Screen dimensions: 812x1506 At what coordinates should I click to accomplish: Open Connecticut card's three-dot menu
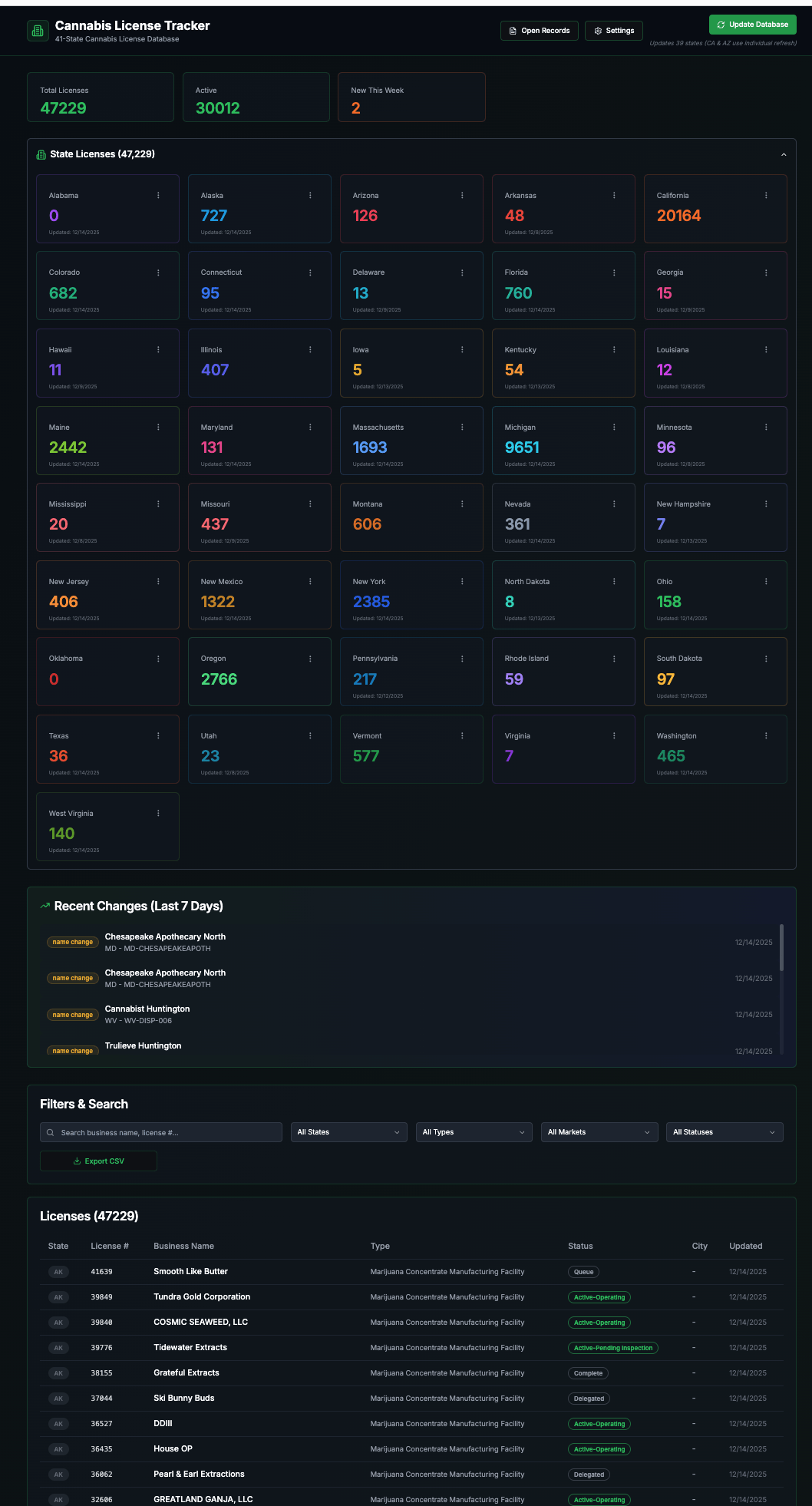coord(310,272)
